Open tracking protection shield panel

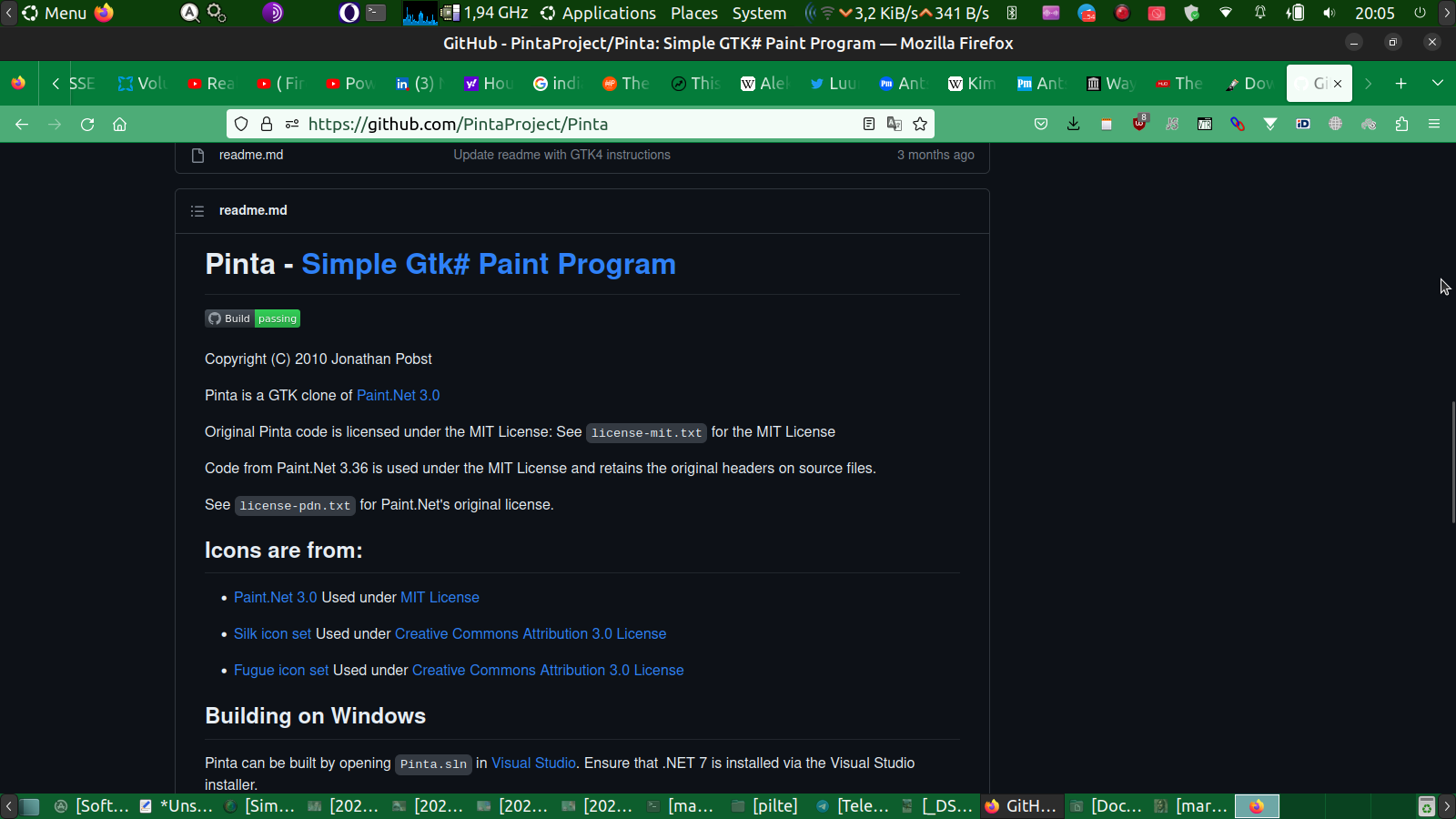click(241, 124)
